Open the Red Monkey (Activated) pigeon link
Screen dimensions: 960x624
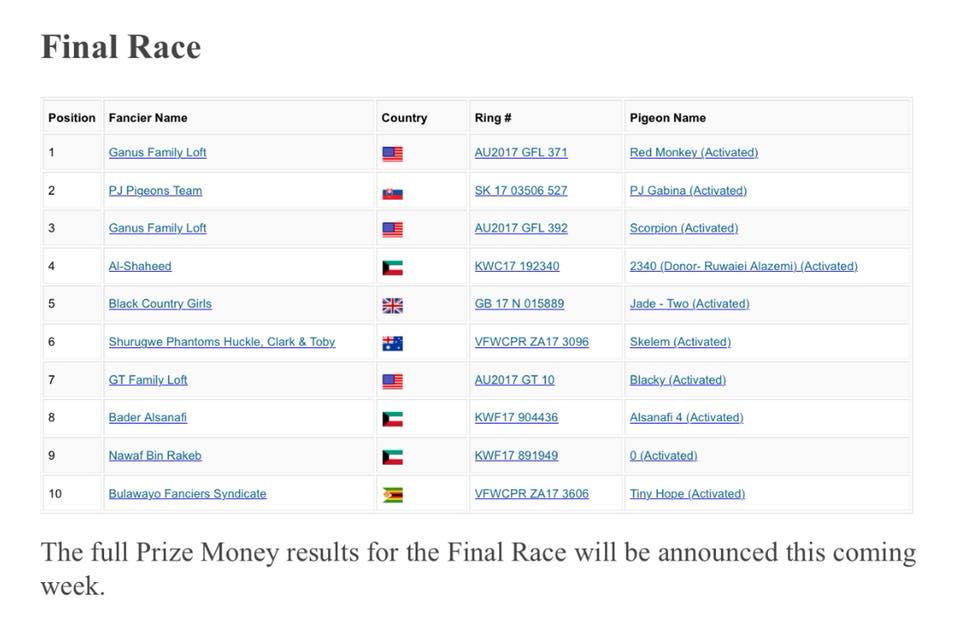coord(693,153)
